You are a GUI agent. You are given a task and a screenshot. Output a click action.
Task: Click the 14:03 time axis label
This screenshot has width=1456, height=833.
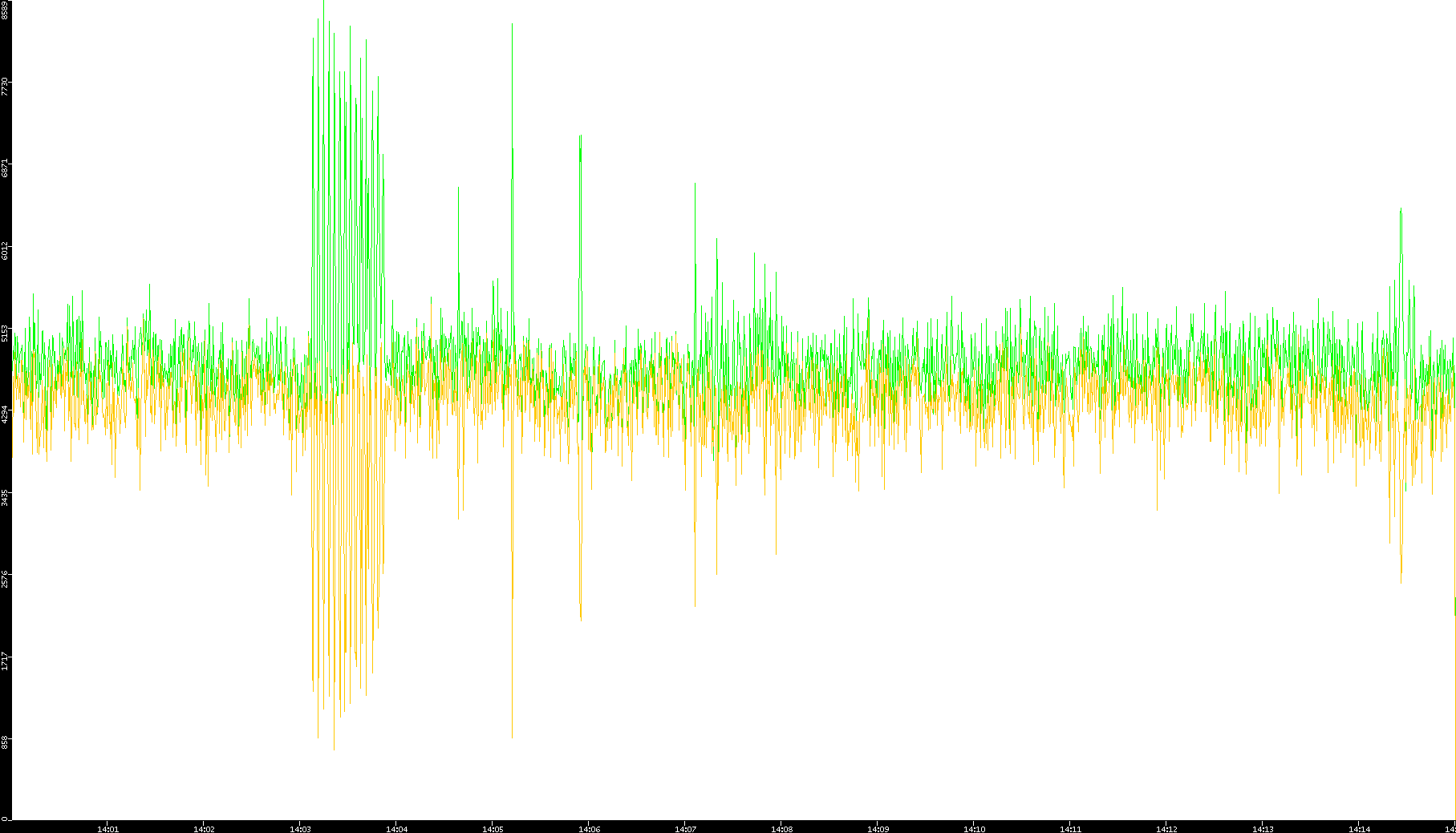click(x=300, y=829)
